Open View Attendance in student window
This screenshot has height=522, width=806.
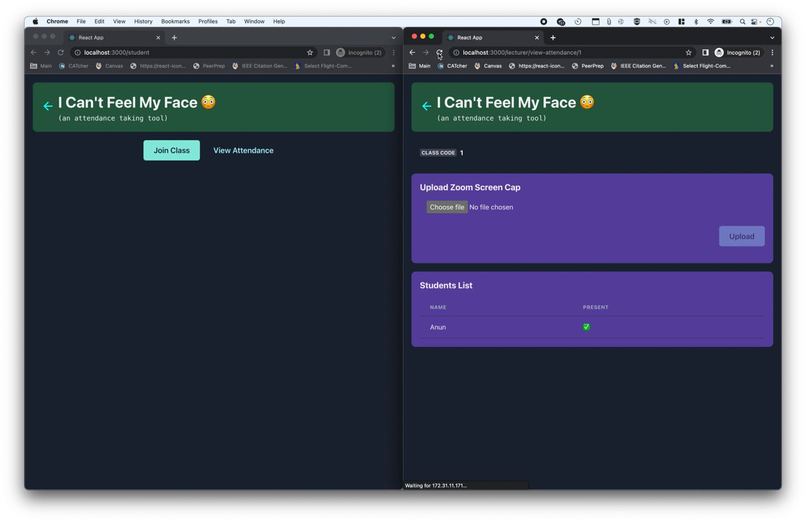tap(243, 151)
